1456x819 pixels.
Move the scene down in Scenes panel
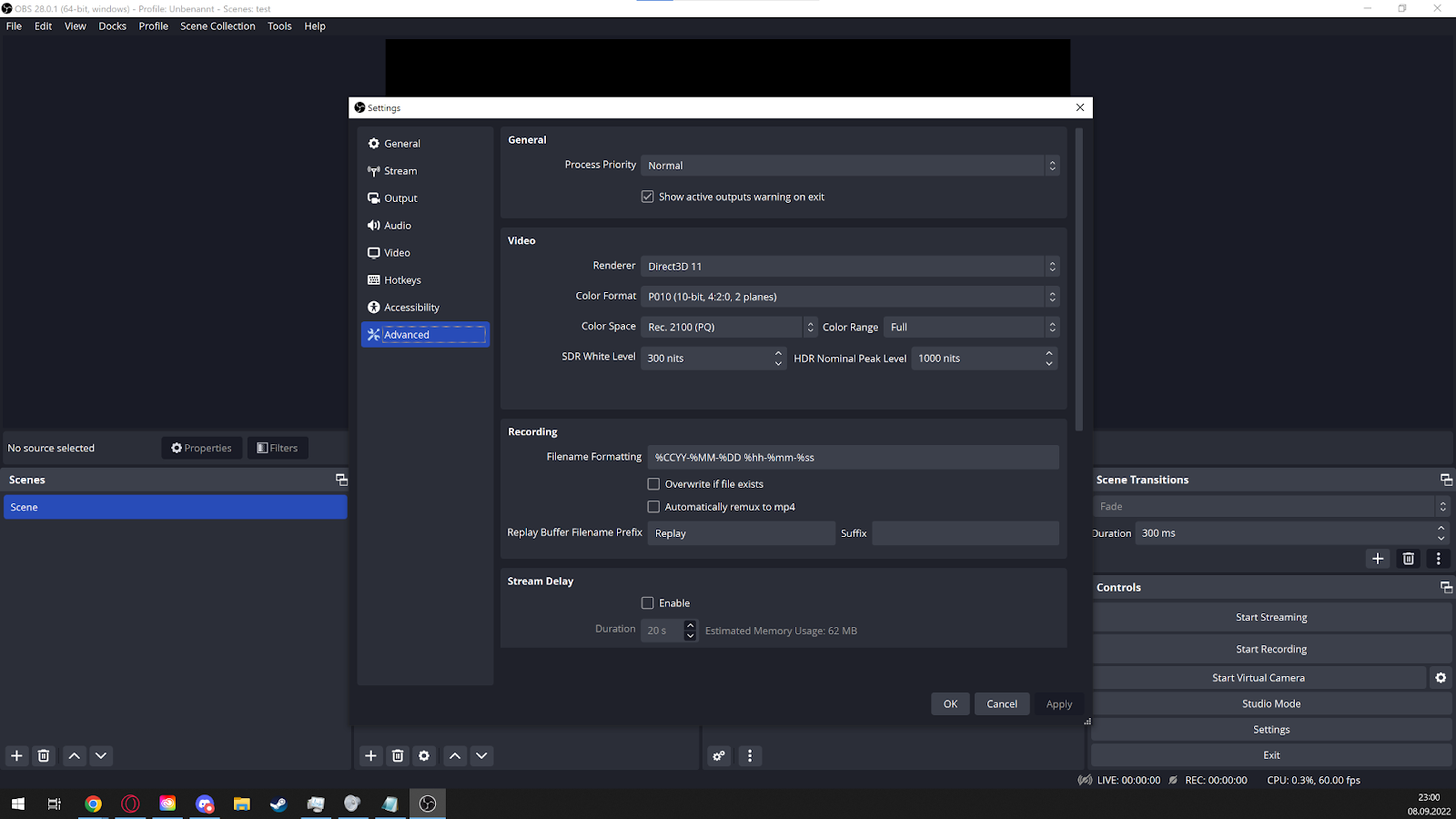tap(101, 755)
